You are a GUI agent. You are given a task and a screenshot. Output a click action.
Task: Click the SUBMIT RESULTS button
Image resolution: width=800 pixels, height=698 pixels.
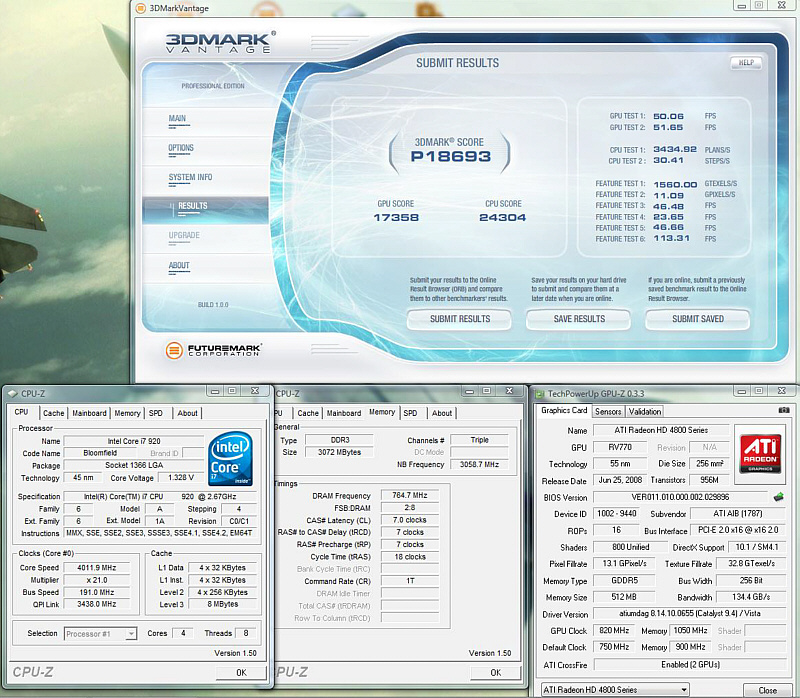(460, 319)
